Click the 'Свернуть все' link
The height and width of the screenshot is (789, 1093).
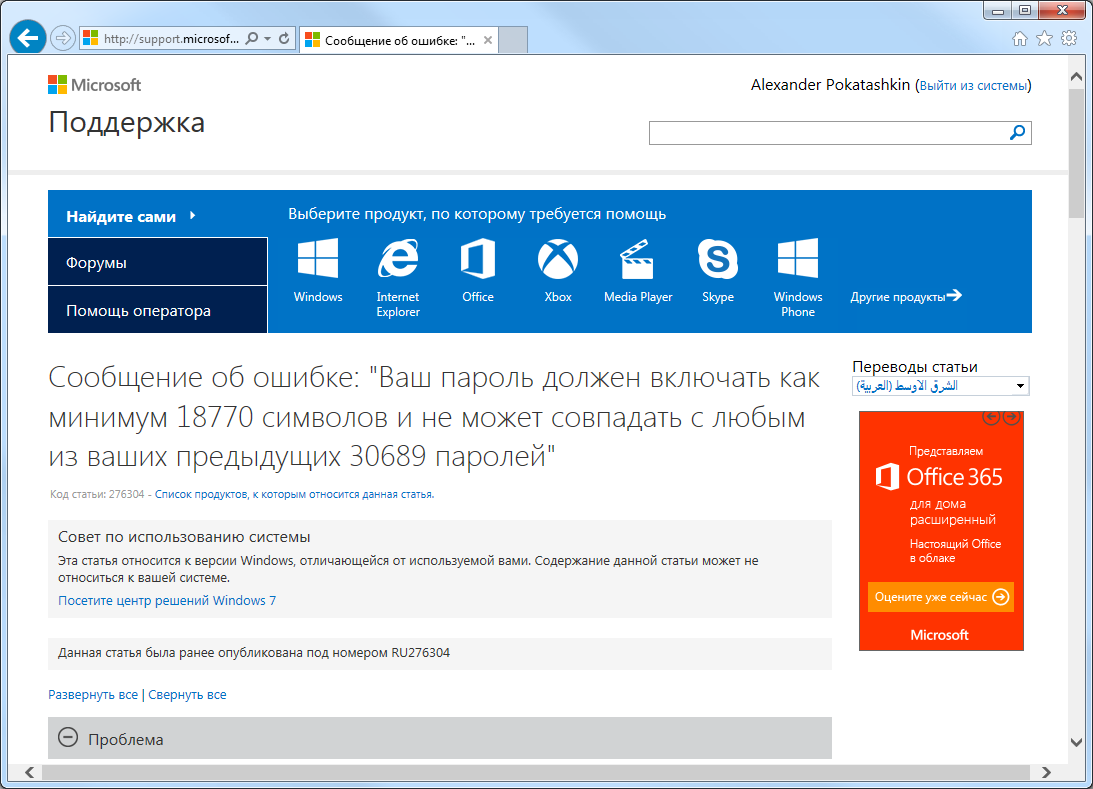coord(187,694)
